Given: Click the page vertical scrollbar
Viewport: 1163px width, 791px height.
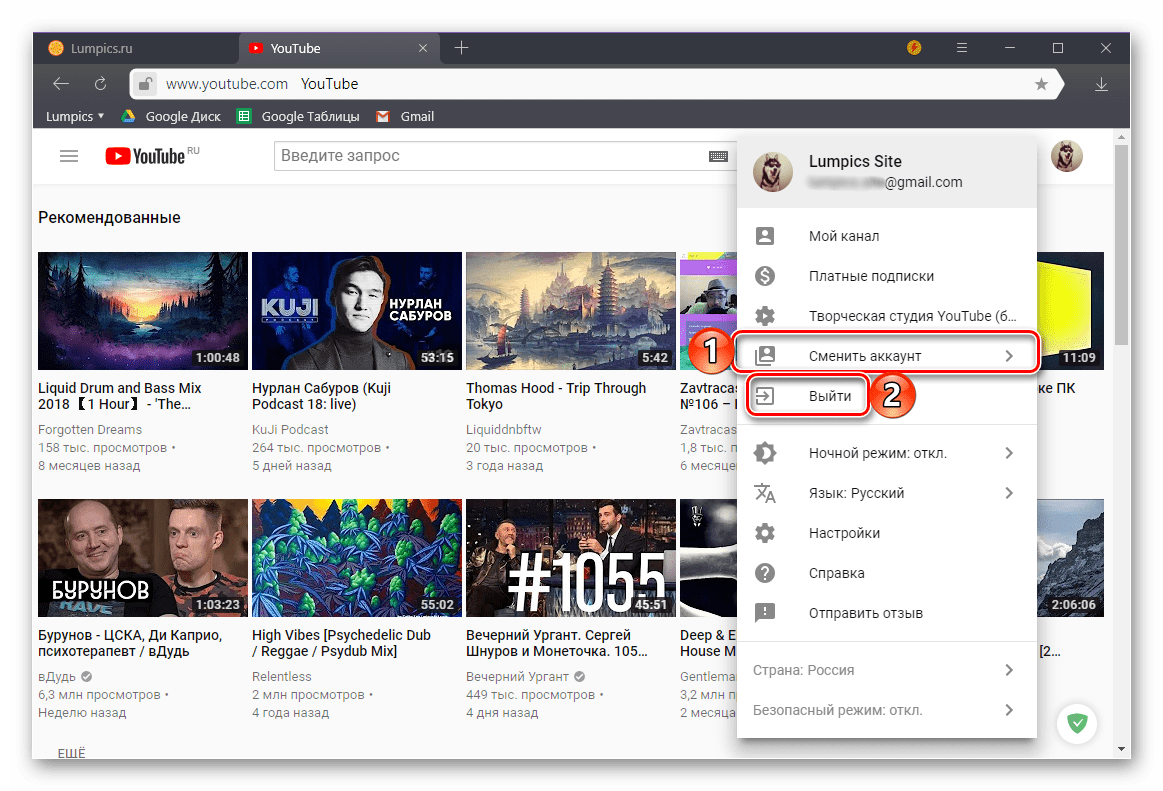Looking at the screenshot, I should click(1121, 245).
